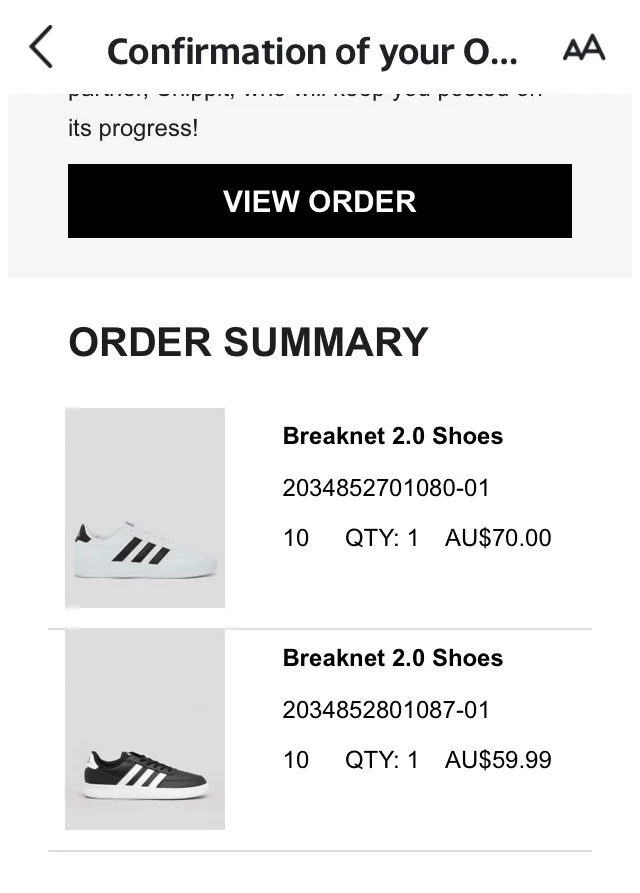Click size 10 of white shoes
This screenshot has height=893, width=640.
tap(296, 538)
